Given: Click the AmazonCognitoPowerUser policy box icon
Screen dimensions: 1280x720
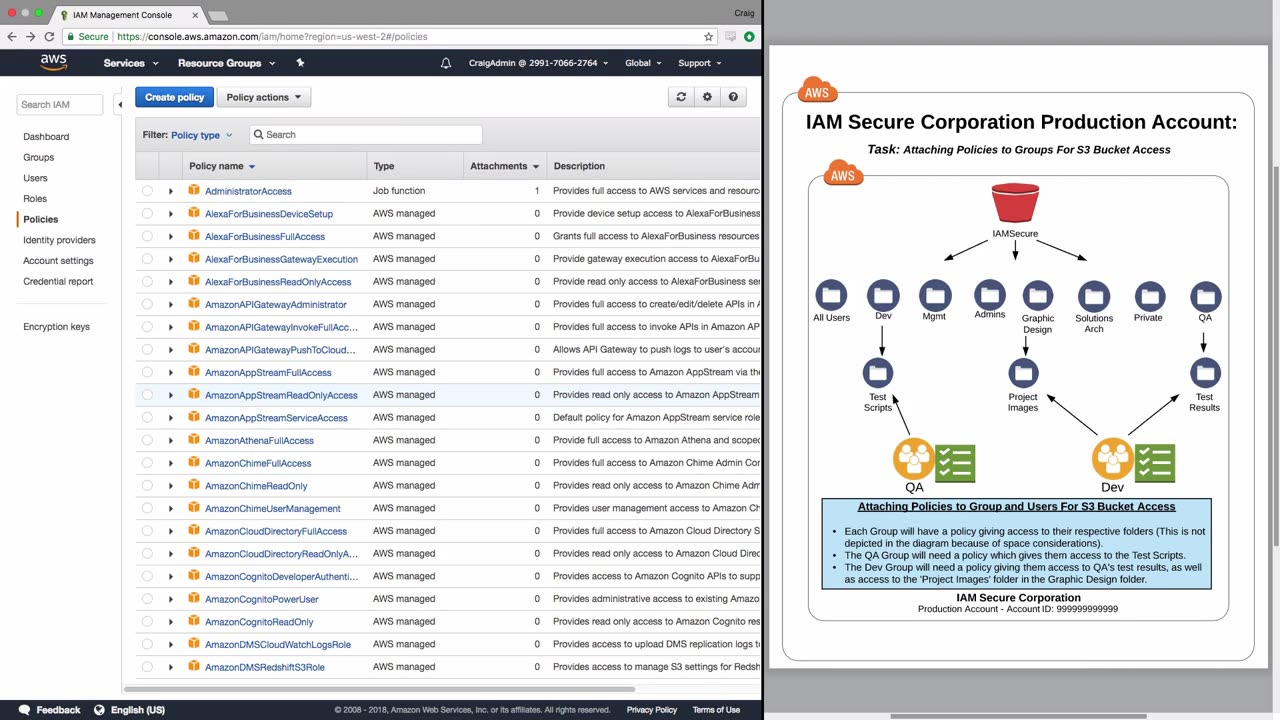Looking at the screenshot, I should coord(194,599).
